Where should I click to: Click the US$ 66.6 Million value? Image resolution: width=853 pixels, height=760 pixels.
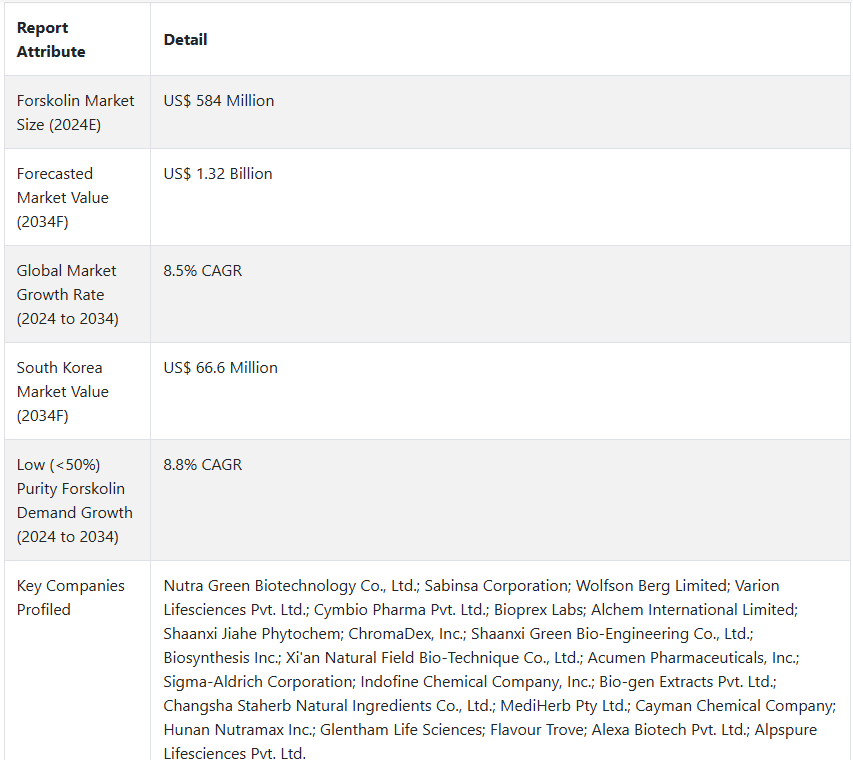tap(220, 367)
